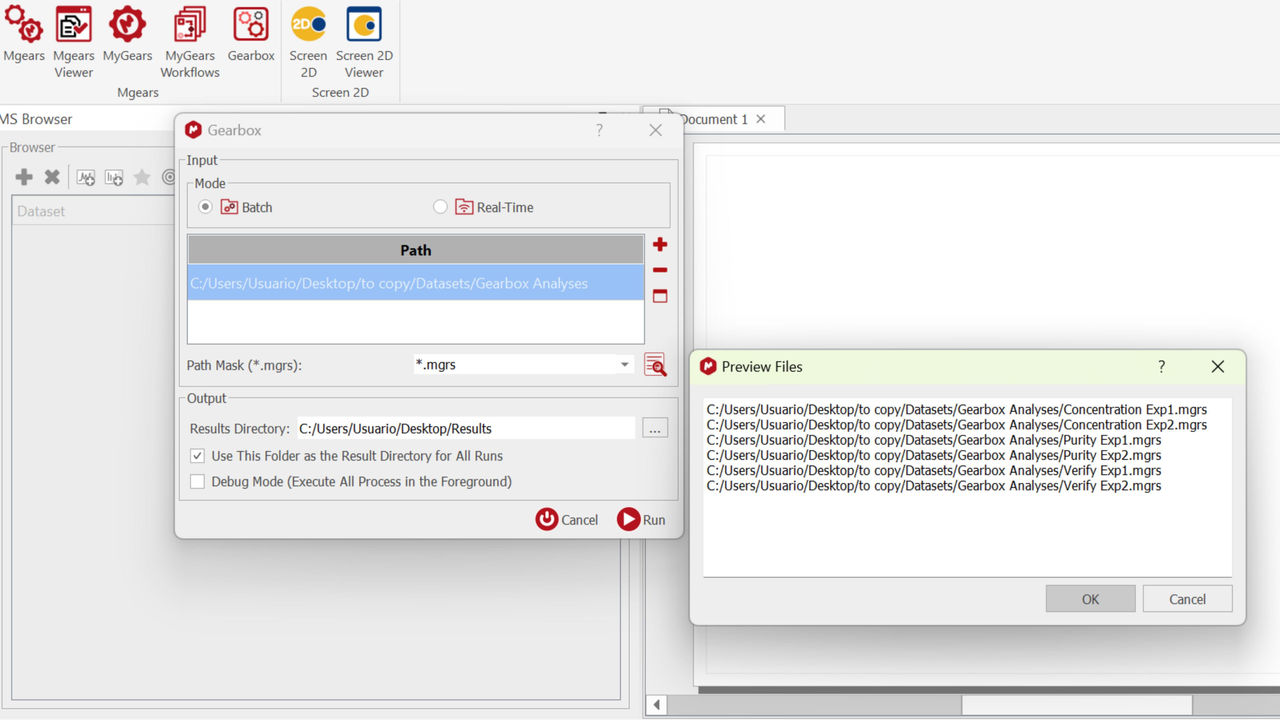The image size is (1280, 720).
Task: Click the document horizontal scrollbar thumb
Action: click(x=1076, y=705)
